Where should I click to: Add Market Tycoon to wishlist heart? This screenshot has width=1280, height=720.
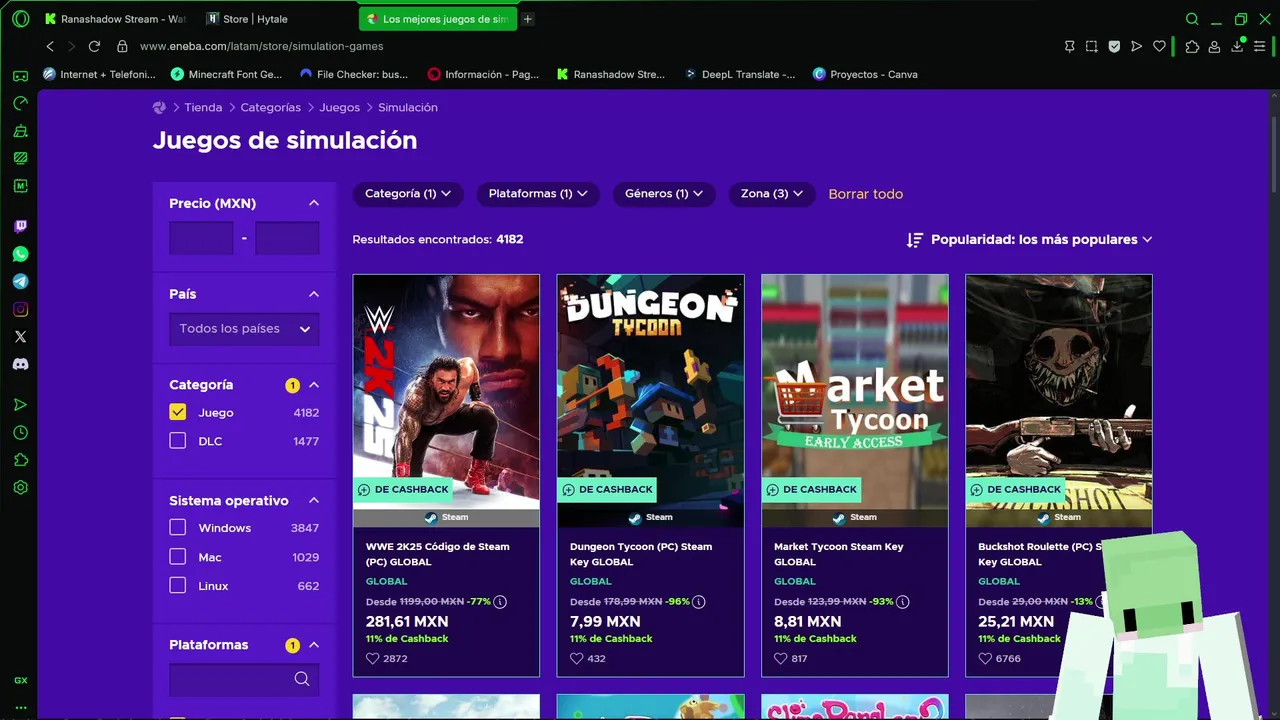[x=781, y=659]
